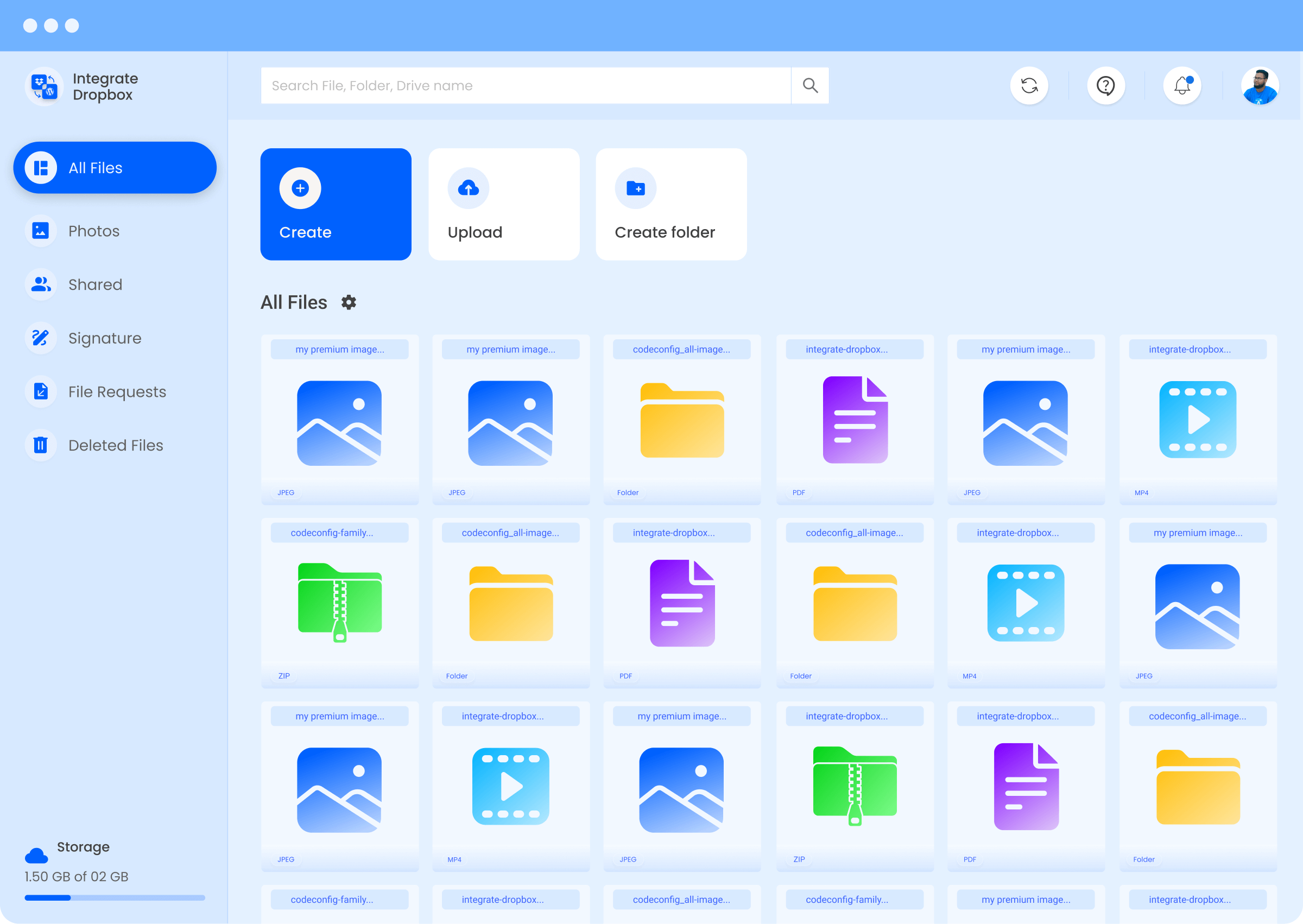Click the help question mark icon
The width and height of the screenshot is (1303, 924).
pyautogui.click(x=1105, y=85)
